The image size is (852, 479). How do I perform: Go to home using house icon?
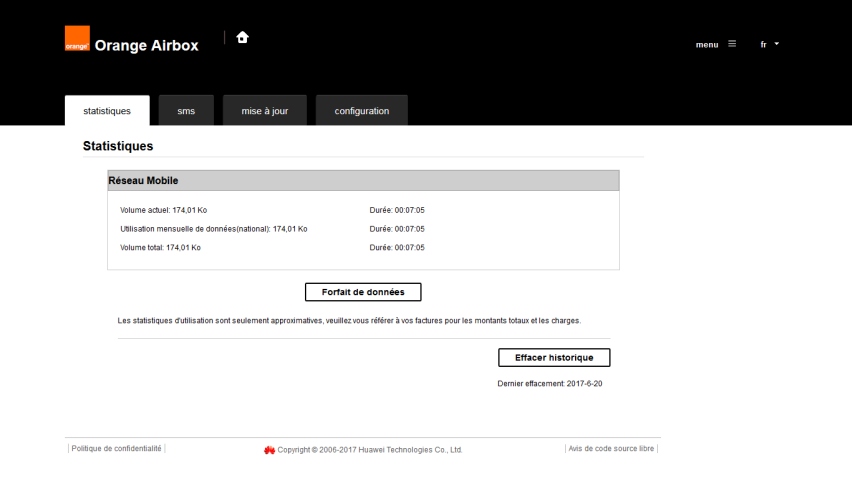pos(242,37)
